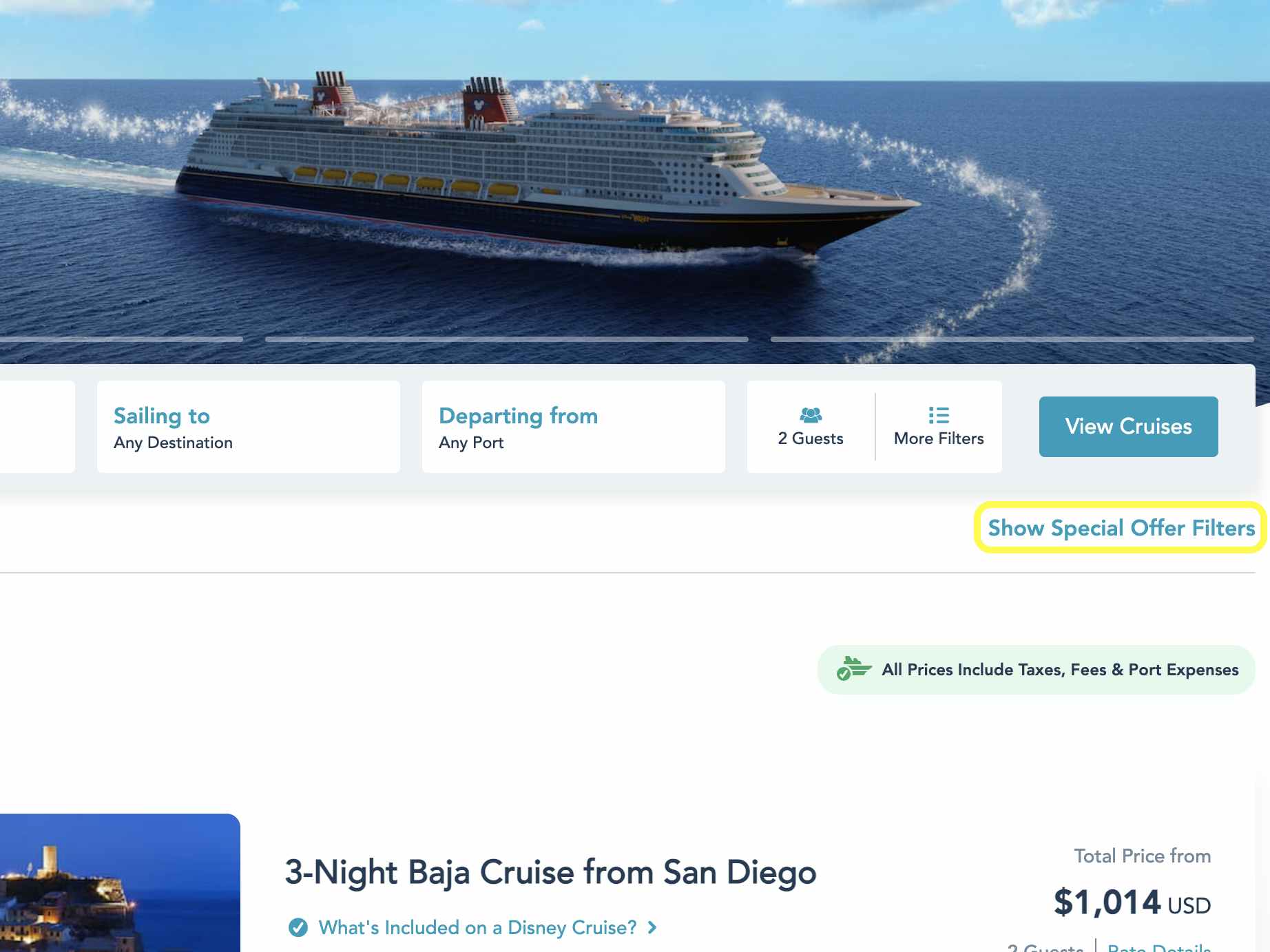This screenshot has height=952, width=1270.
Task: Expand Show Special Offer Filters
Action: tap(1121, 527)
